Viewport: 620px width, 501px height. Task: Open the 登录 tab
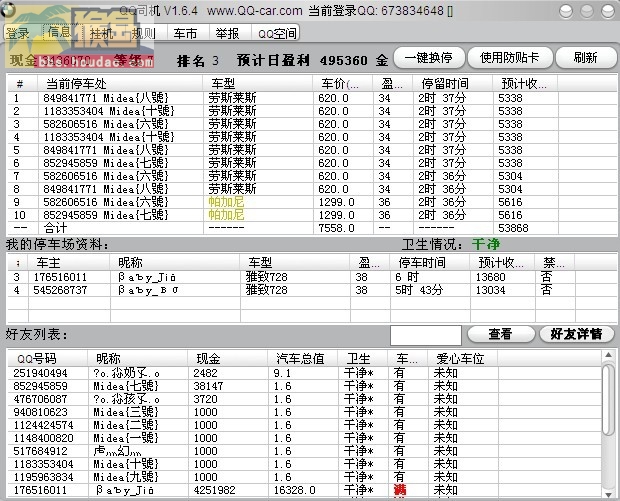18,33
